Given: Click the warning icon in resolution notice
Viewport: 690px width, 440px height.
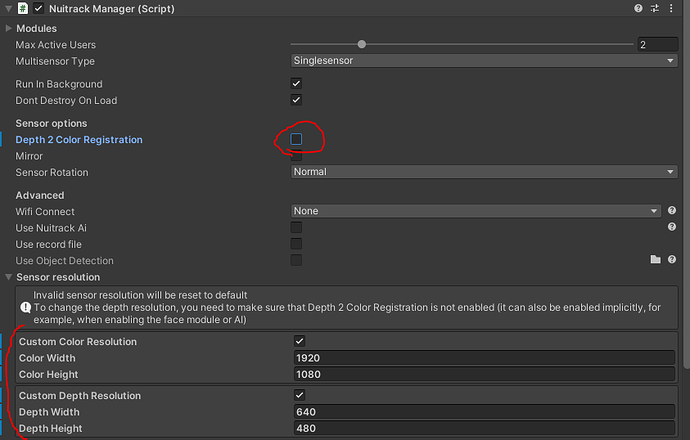Looking at the screenshot, I should click(26, 307).
